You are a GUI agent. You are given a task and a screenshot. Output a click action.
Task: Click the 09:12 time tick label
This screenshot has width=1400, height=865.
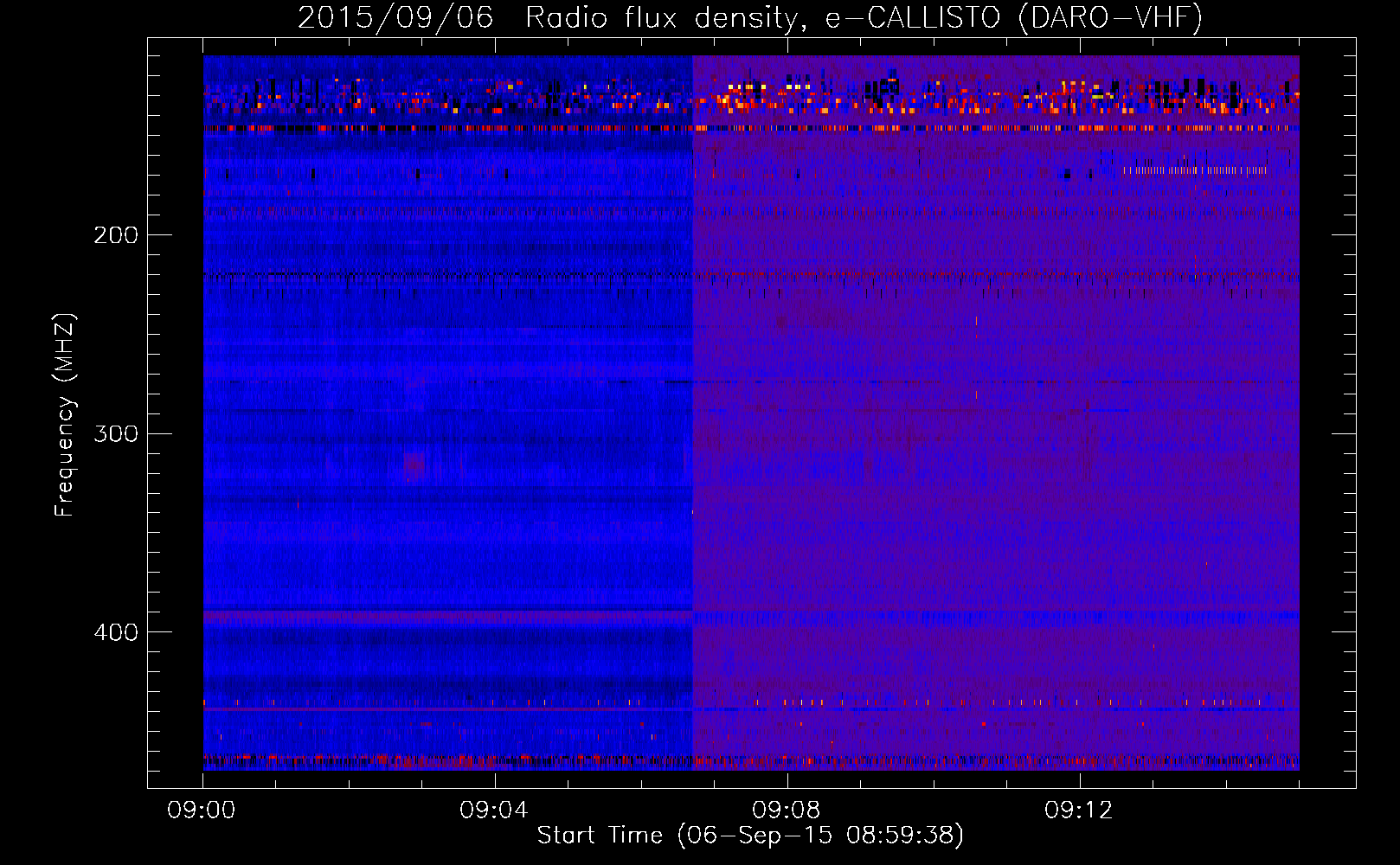pyautogui.click(x=1079, y=811)
